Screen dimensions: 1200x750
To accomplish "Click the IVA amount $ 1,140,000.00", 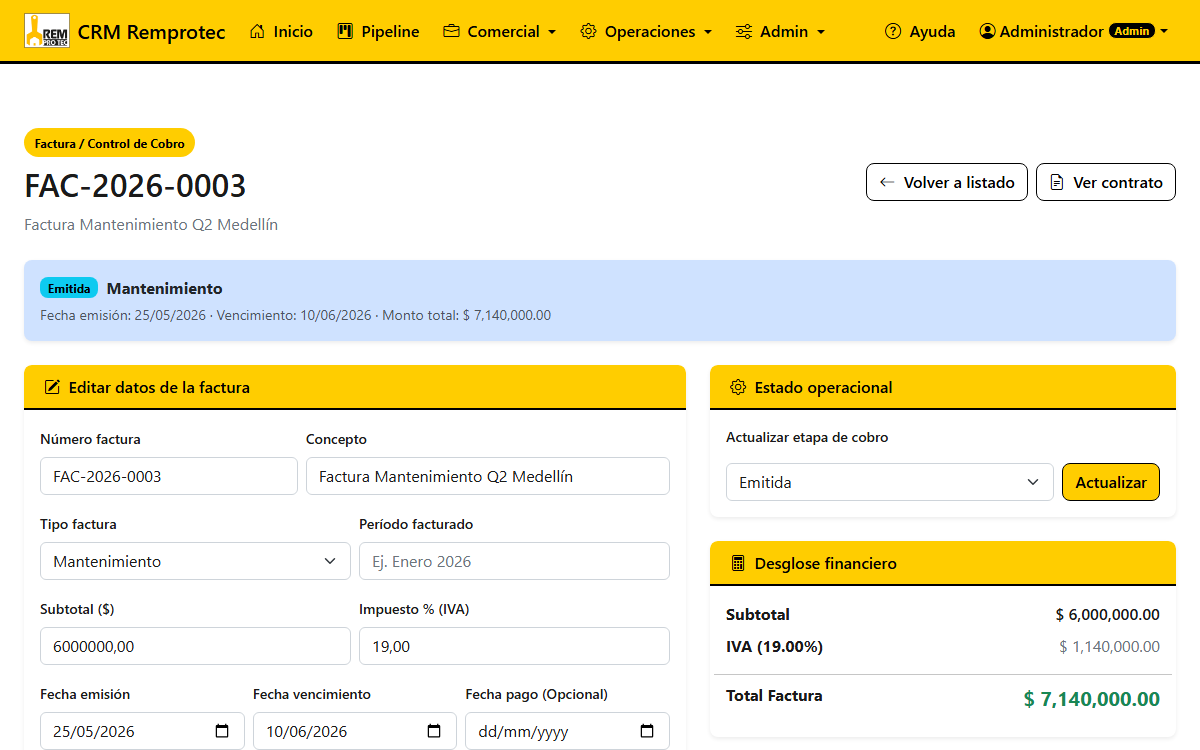I will (1109, 646).
